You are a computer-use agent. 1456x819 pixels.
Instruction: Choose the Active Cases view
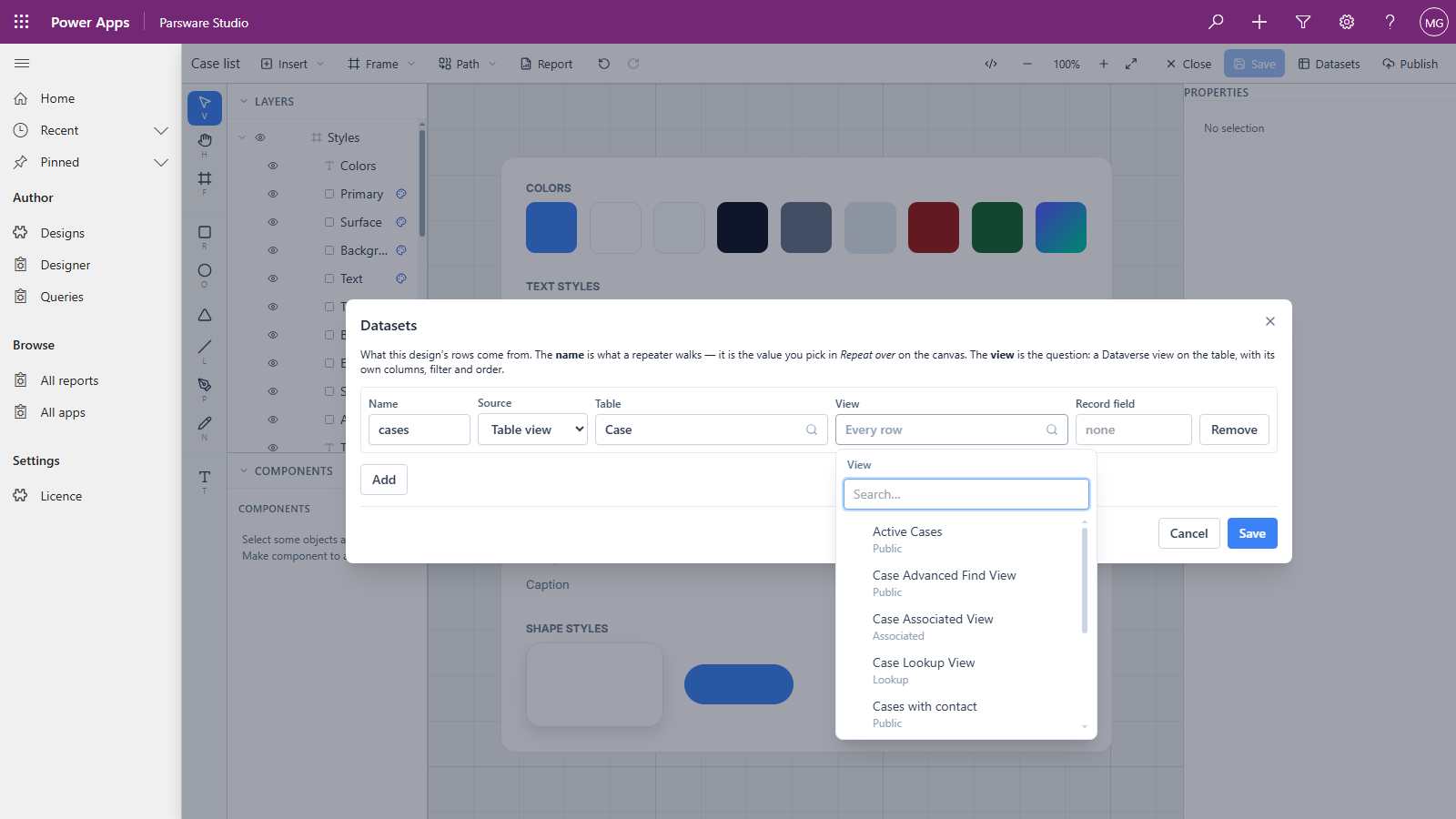click(x=963, y=539)
